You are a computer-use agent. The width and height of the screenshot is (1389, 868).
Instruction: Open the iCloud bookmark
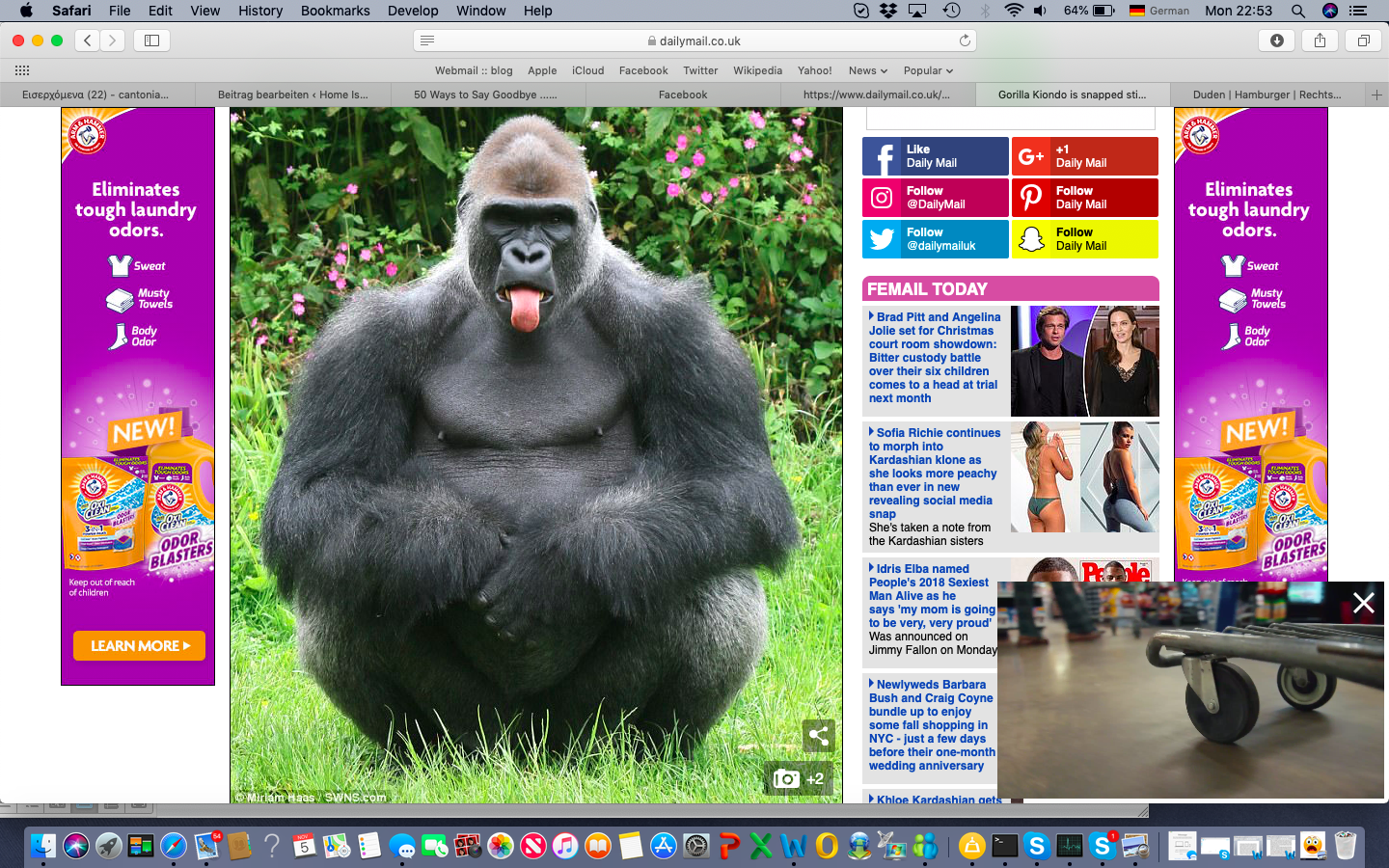click(587, 70)
